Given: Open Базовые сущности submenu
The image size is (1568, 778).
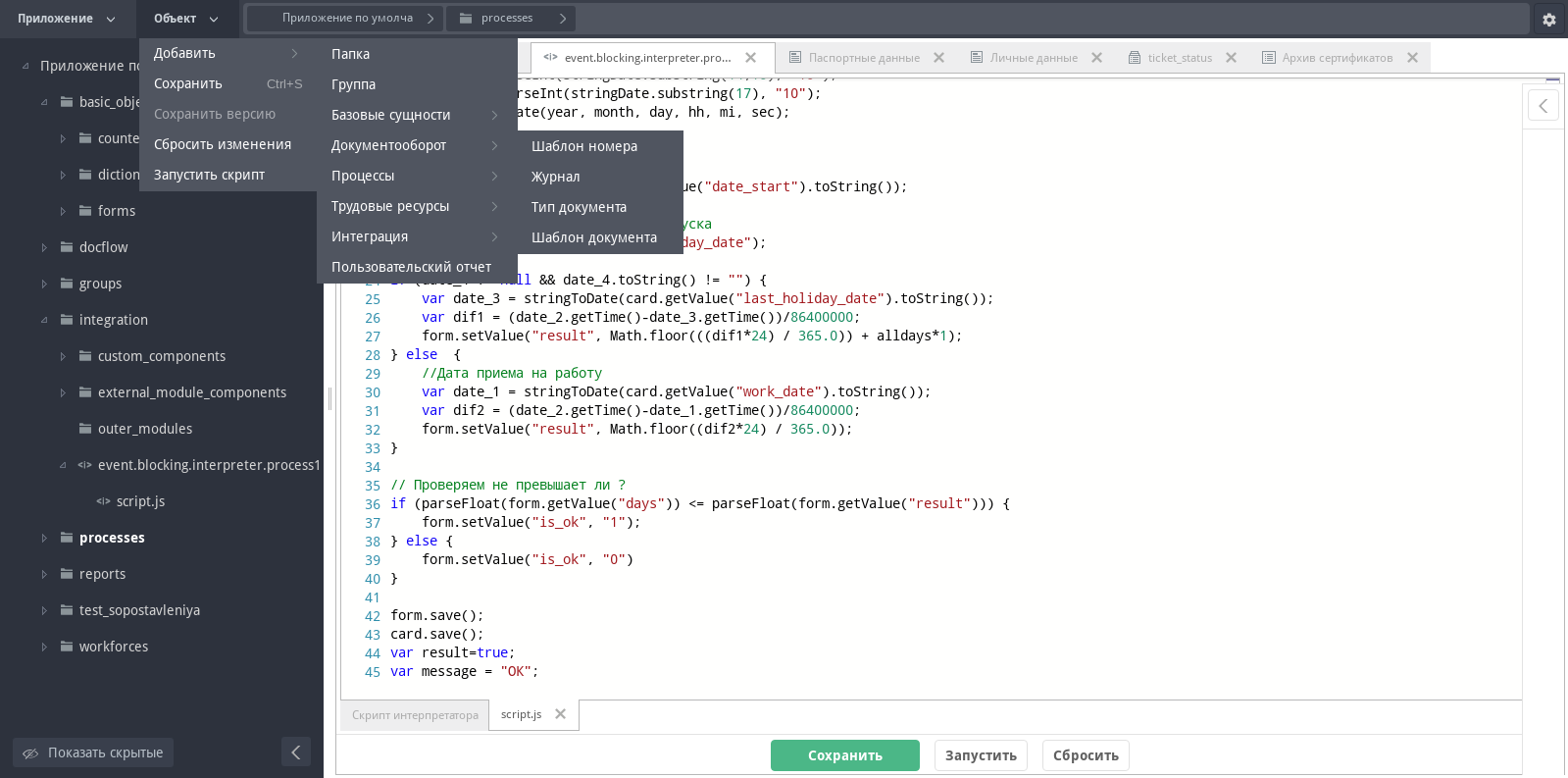Looking at the screenshot, I should [417, 115].
